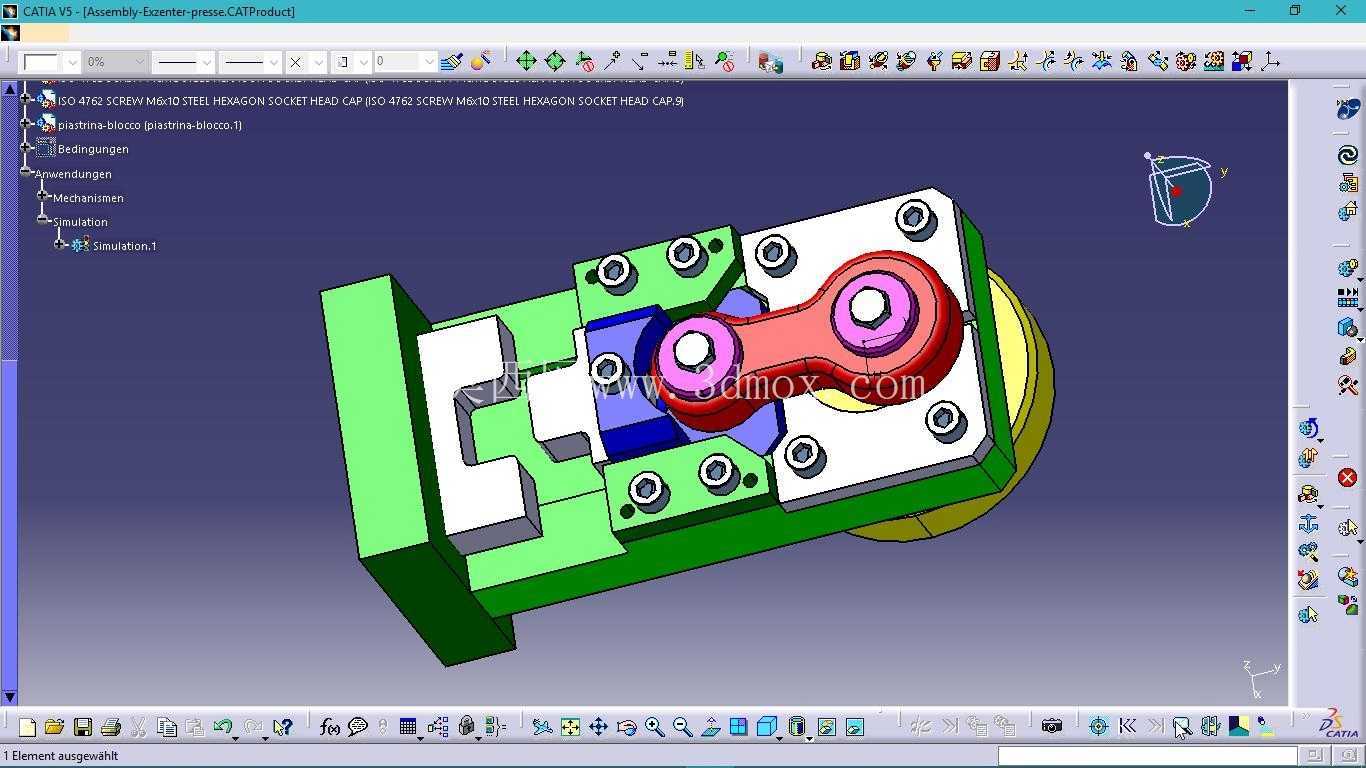The image size is (1366, 768).
Task: Click the spiral icon in right toolbar
Action: (x=1347, y=155)
